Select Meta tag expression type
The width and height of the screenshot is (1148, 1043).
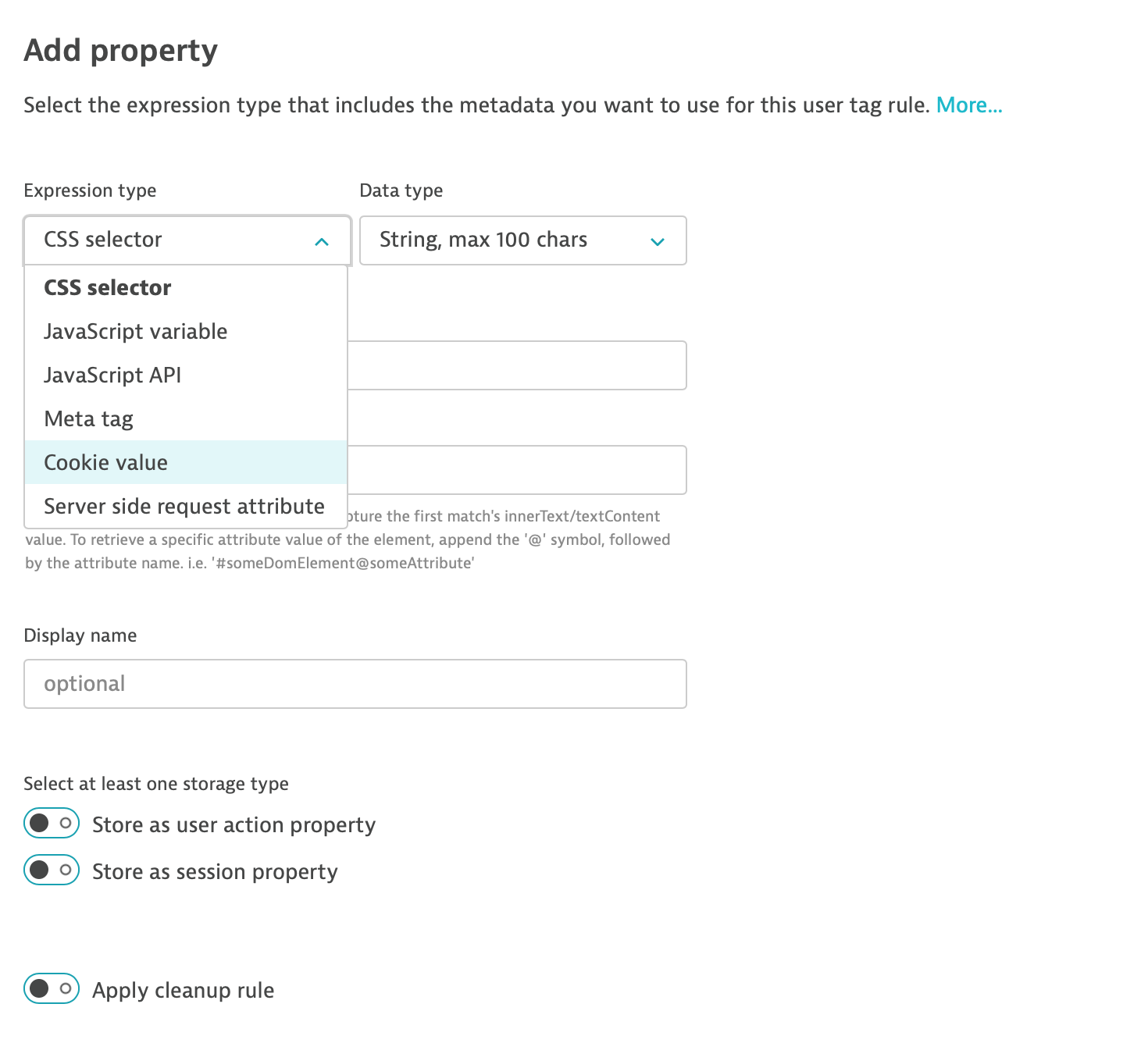89,419
